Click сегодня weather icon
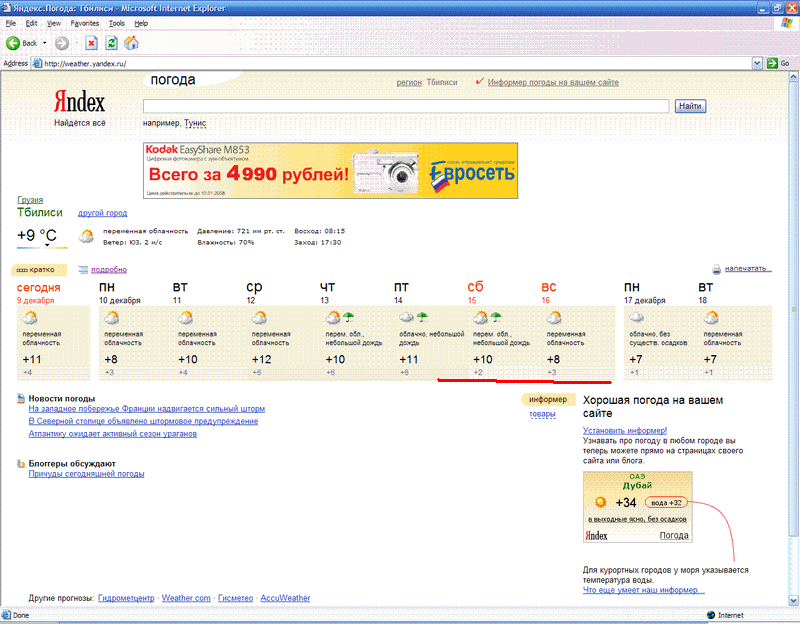 point(30,318)
